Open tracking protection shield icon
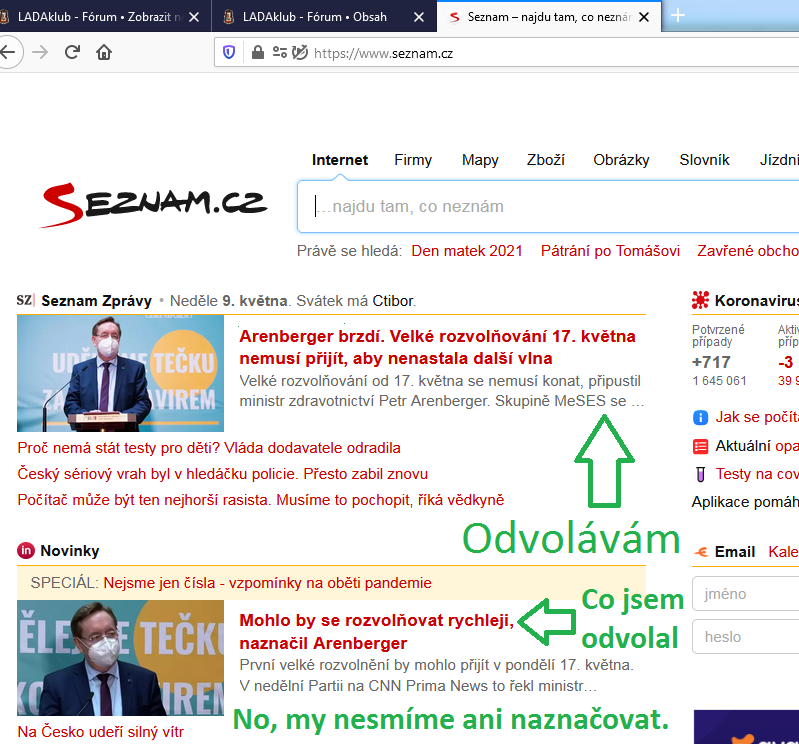799x744 pixels. coord(230,52)
